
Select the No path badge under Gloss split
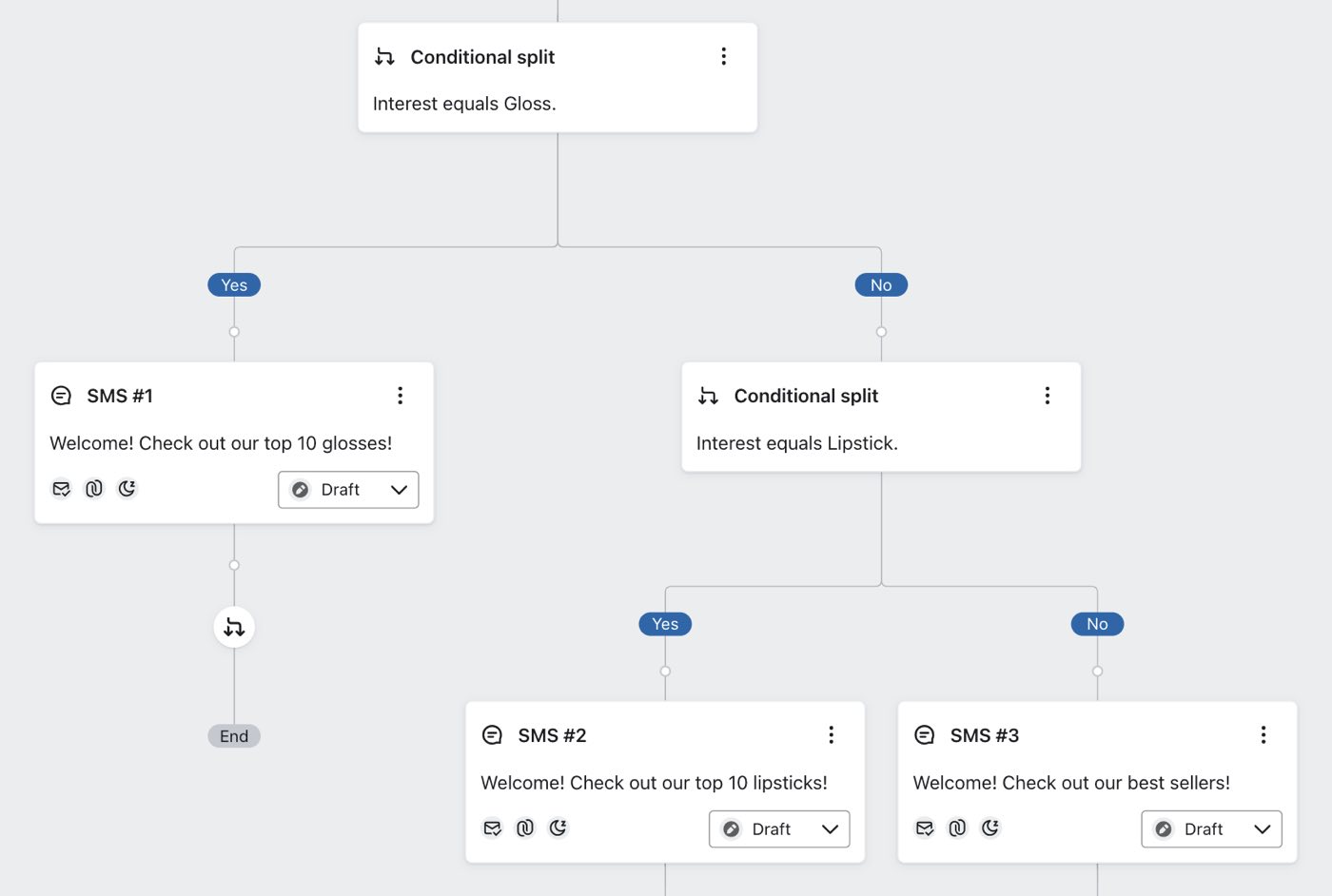(x=880, y=284)
